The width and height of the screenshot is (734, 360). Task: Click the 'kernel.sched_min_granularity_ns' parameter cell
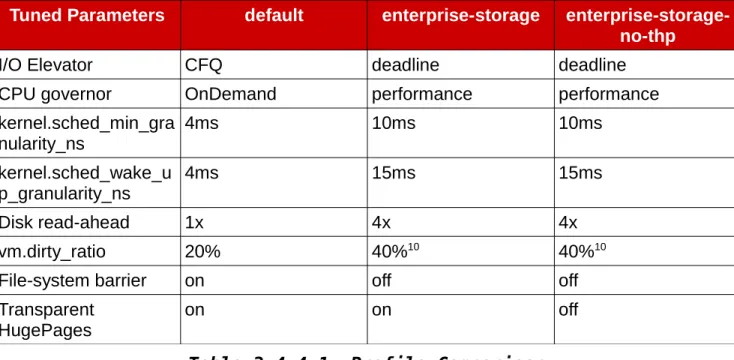pos(90,133)
